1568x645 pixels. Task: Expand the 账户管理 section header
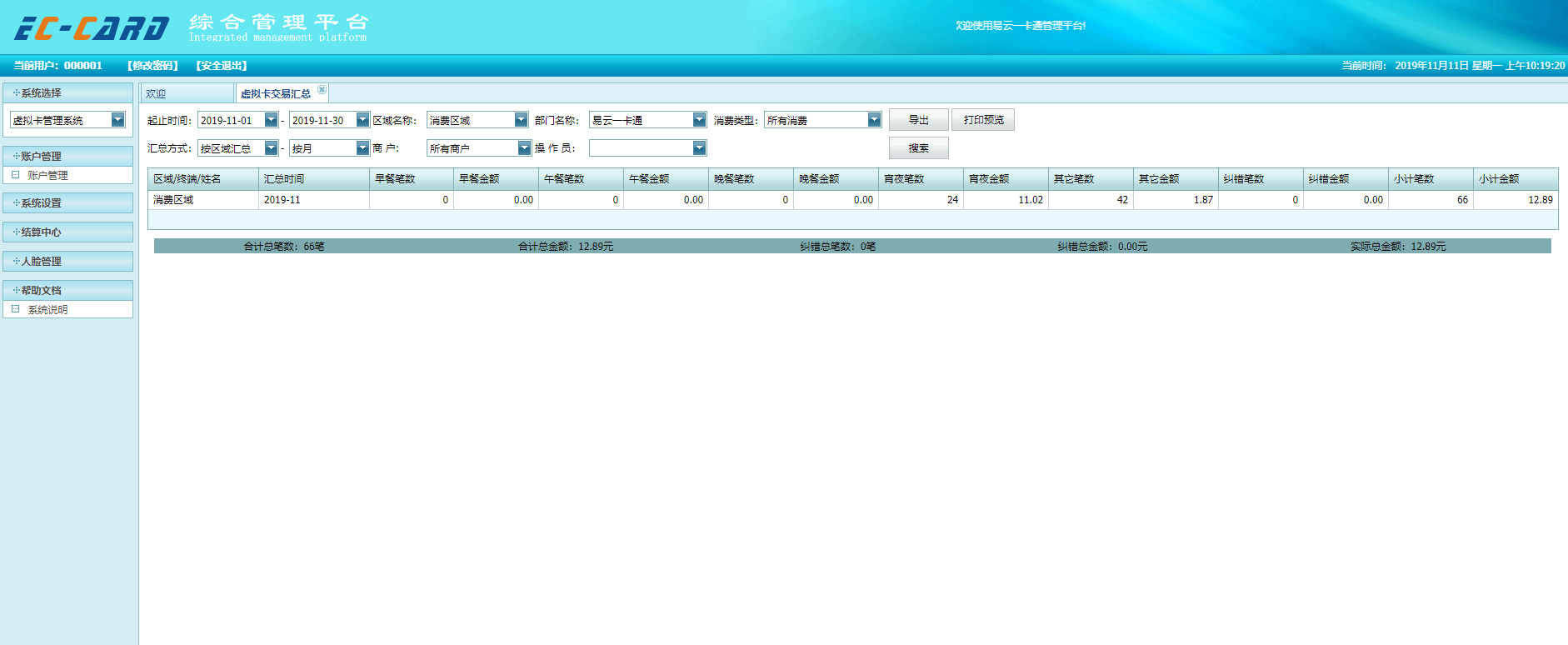(x=67, y=156)
